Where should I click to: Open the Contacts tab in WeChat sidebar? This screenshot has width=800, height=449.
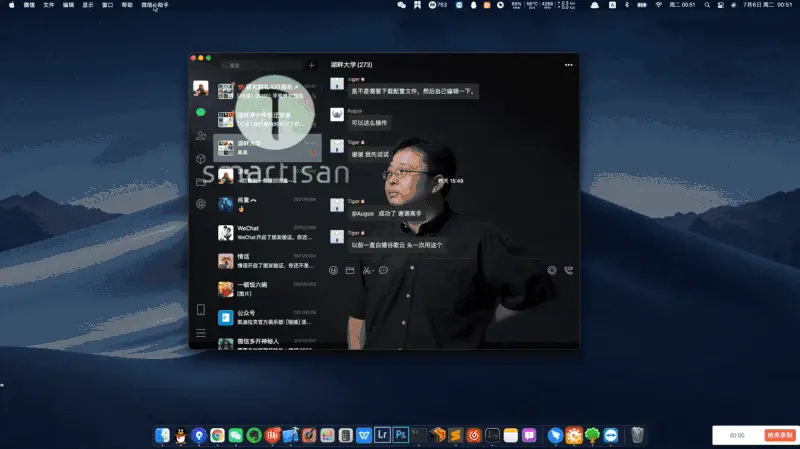[x=201, y=136]
